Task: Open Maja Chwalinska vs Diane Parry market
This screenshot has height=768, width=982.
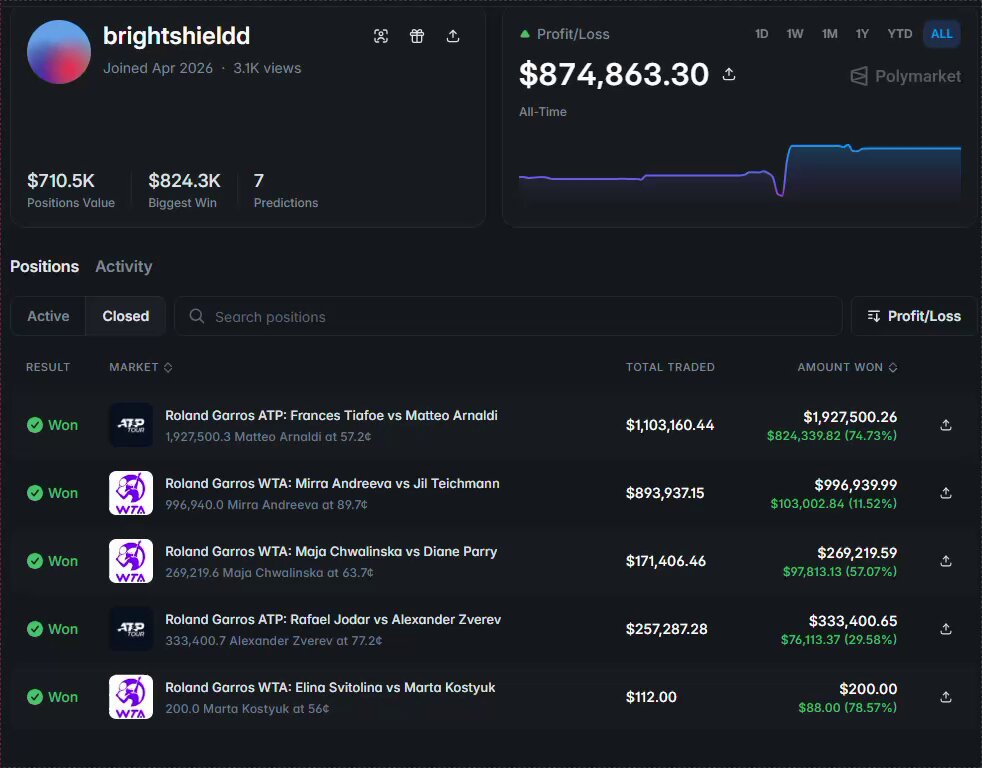Action: pos(331,552)
